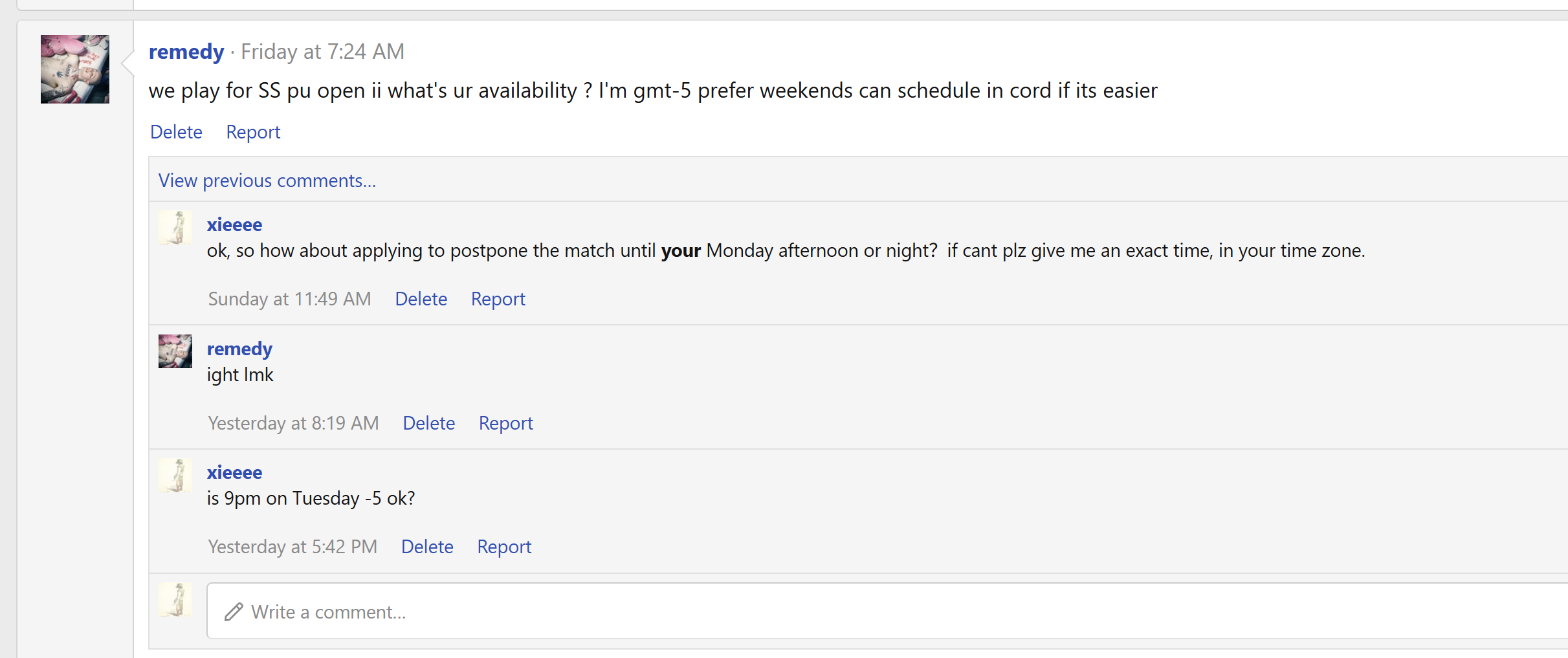Click the pencil icon in comment box
1568x658 pixels.
[234, 612]
